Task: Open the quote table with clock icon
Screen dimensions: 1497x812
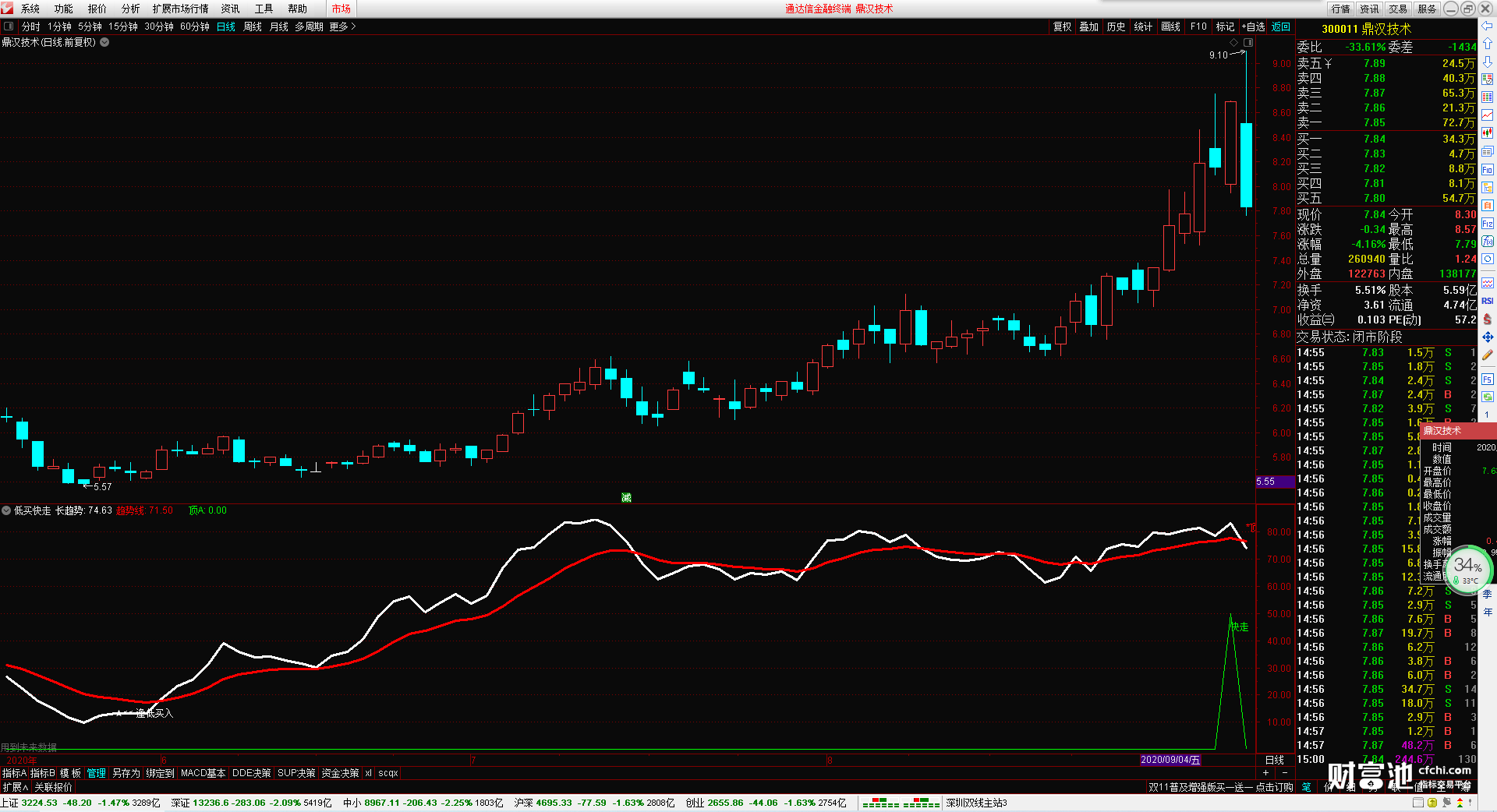Action: (1488, 79)
